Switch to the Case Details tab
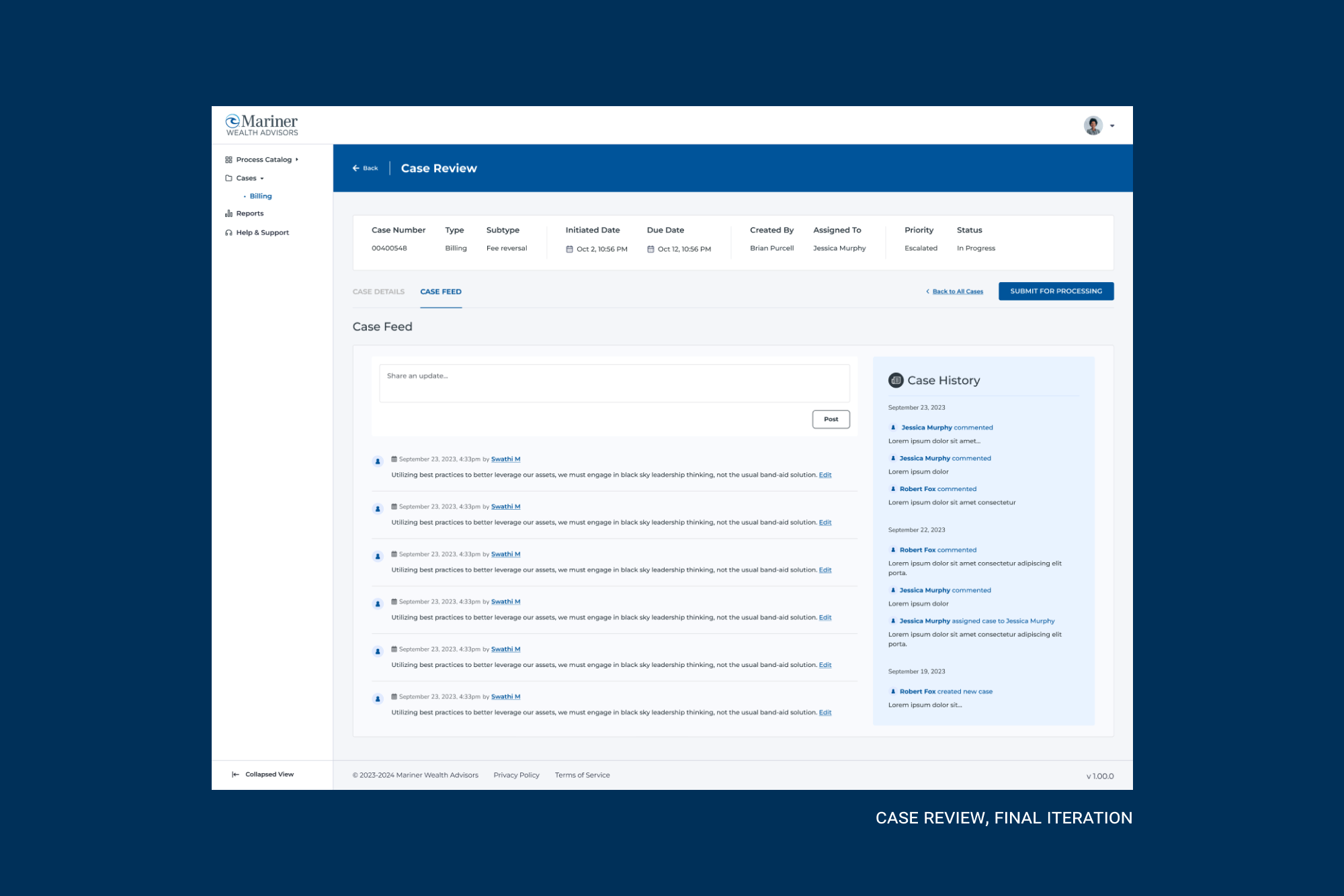Screen dimensions: 1344x896 (x=378, y=292)
